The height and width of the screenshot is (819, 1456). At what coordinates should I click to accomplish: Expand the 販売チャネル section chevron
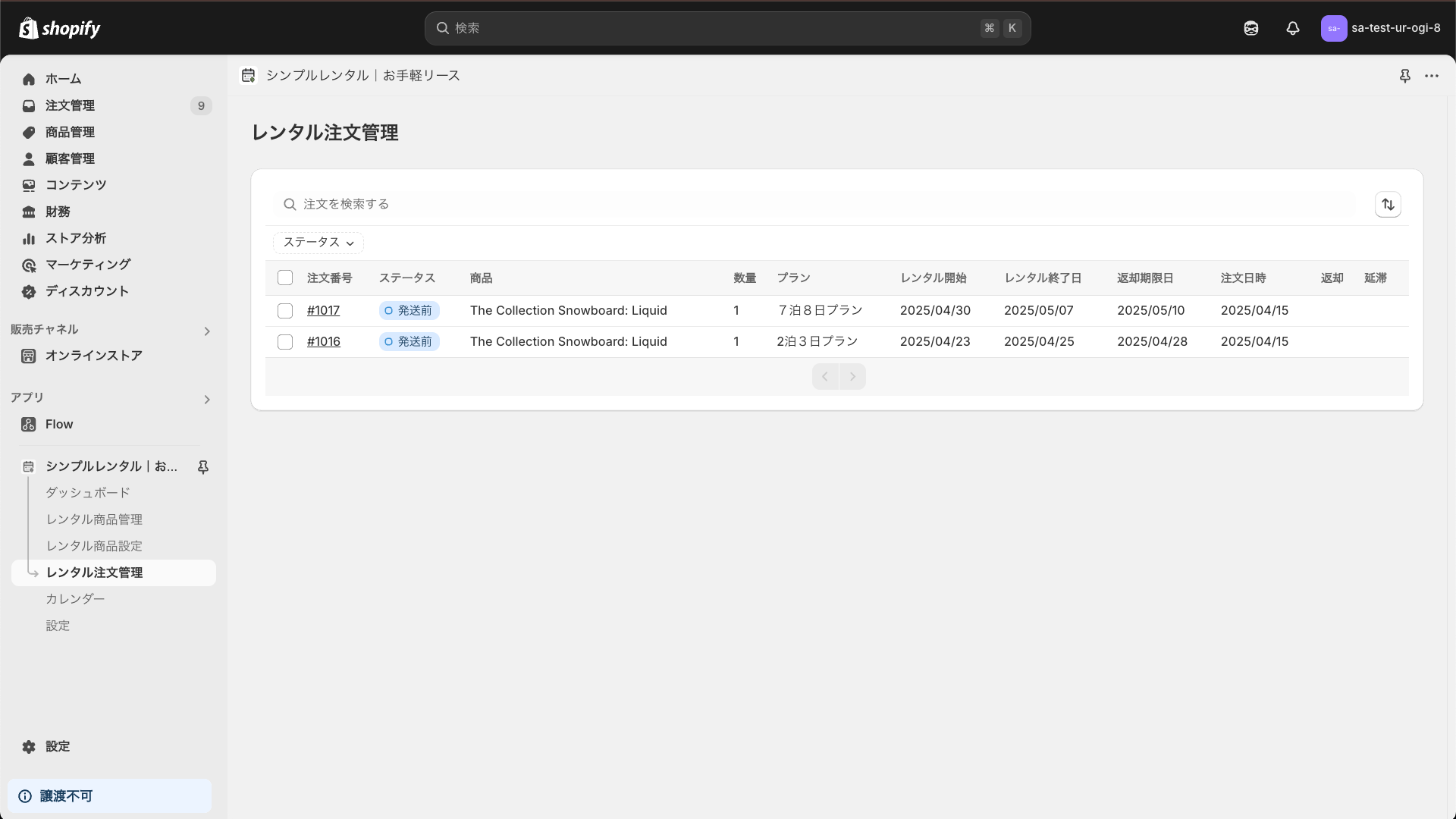click(207, 331)
